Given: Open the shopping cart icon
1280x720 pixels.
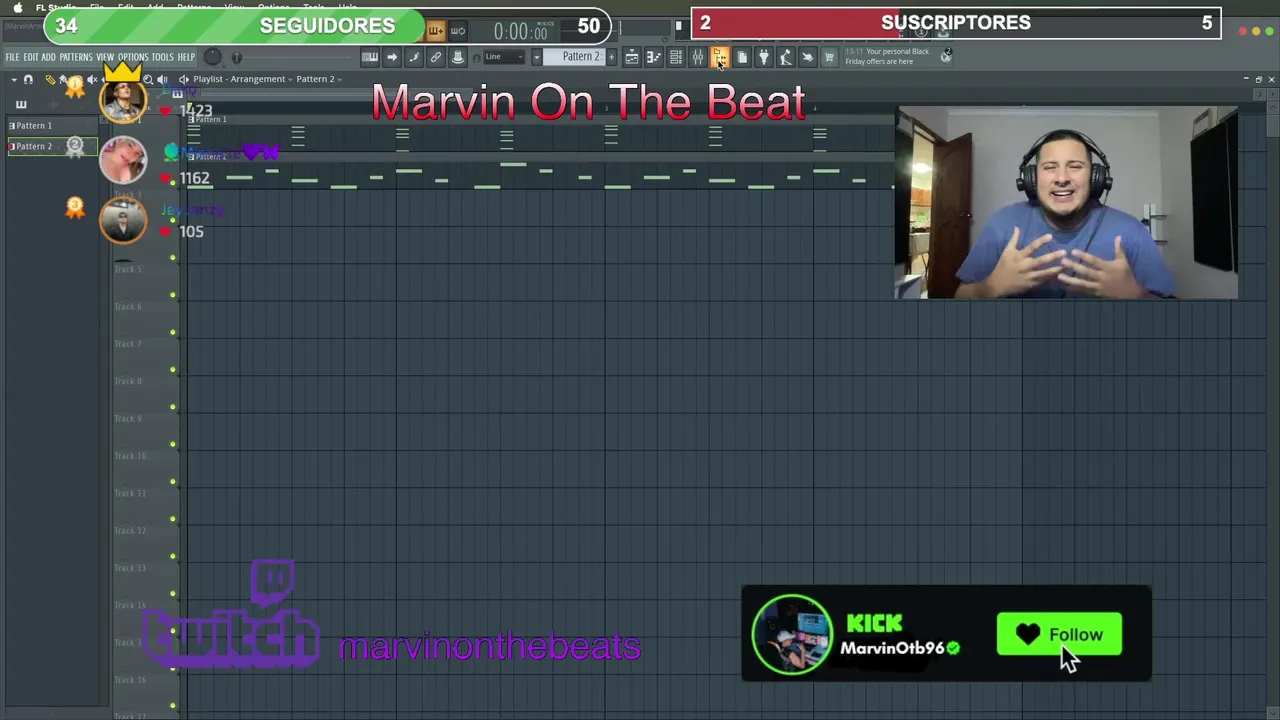Looking at the screenshot, I should click(x=829, y=57).
